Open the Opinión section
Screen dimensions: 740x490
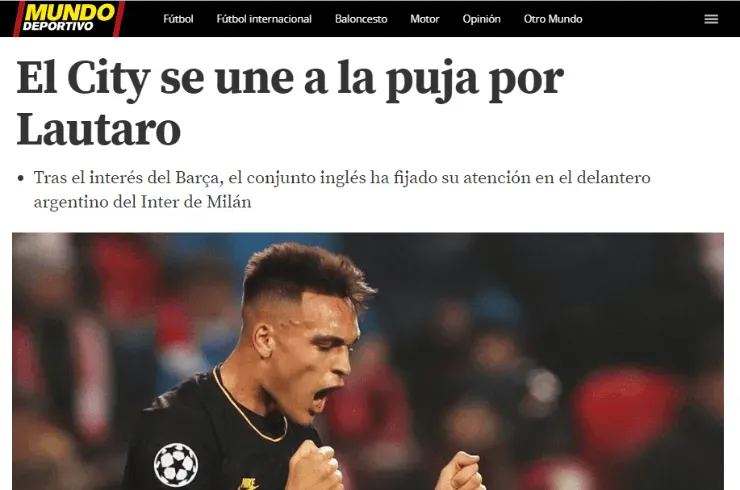tap(481, 19)
